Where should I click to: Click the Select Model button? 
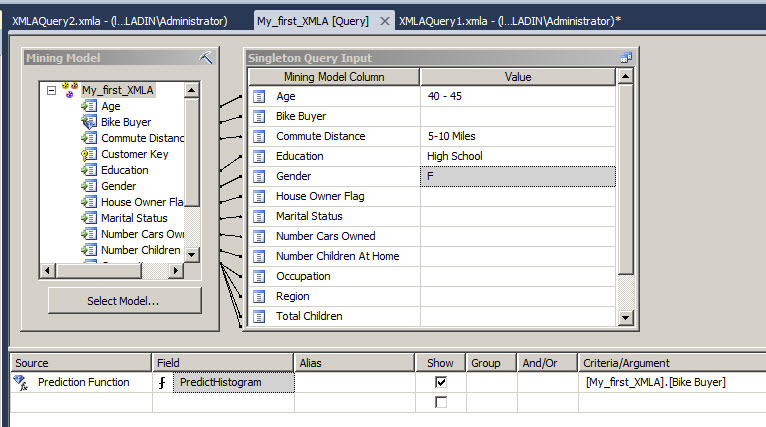(124, 300)
